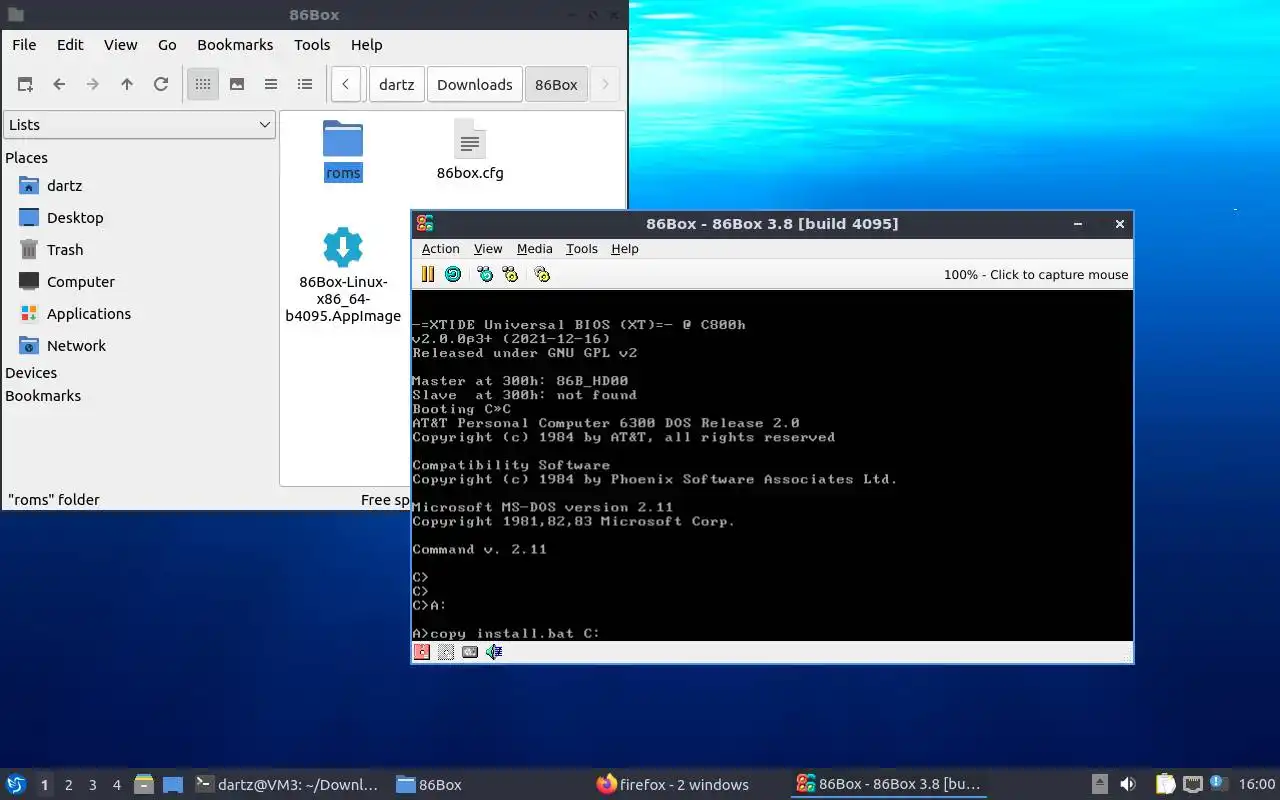Open the Go menu
The height and width of the screenshot is (800, 1280).
167,45
